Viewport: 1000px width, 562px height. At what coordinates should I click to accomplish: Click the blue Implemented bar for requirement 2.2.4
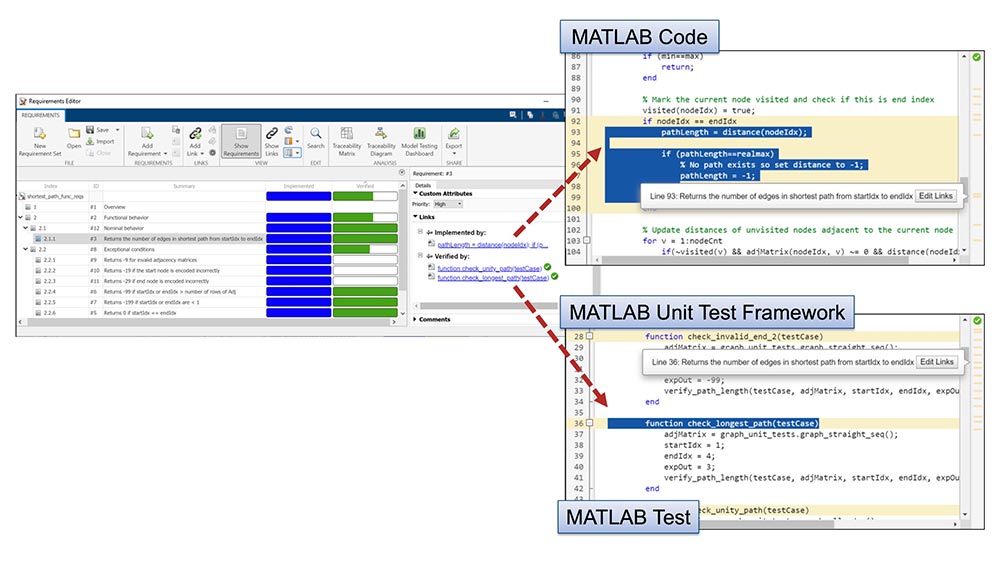click(297, 291)
